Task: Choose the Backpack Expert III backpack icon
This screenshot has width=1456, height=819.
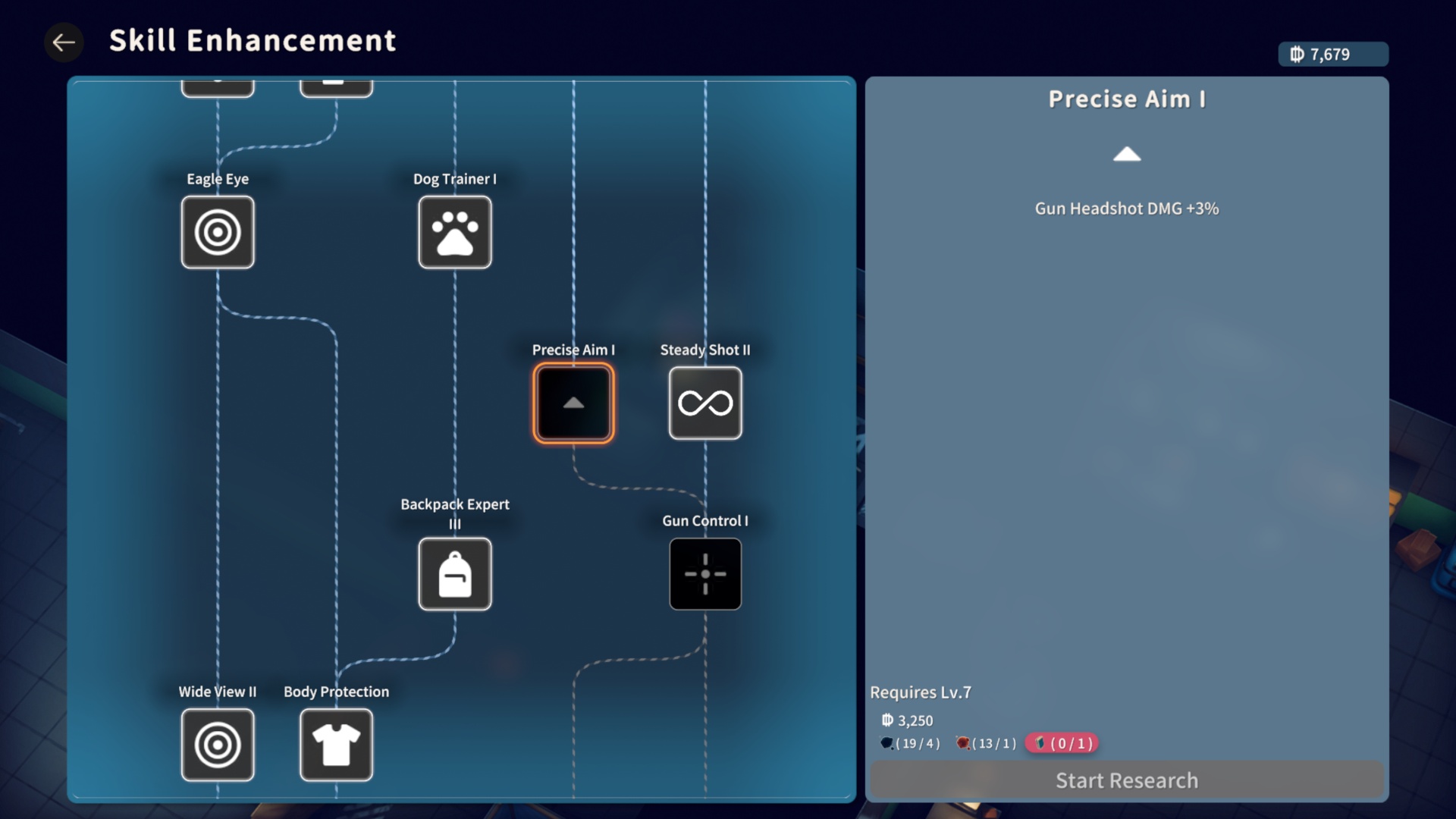Action: pyautogui.click(x=454, y=574)
